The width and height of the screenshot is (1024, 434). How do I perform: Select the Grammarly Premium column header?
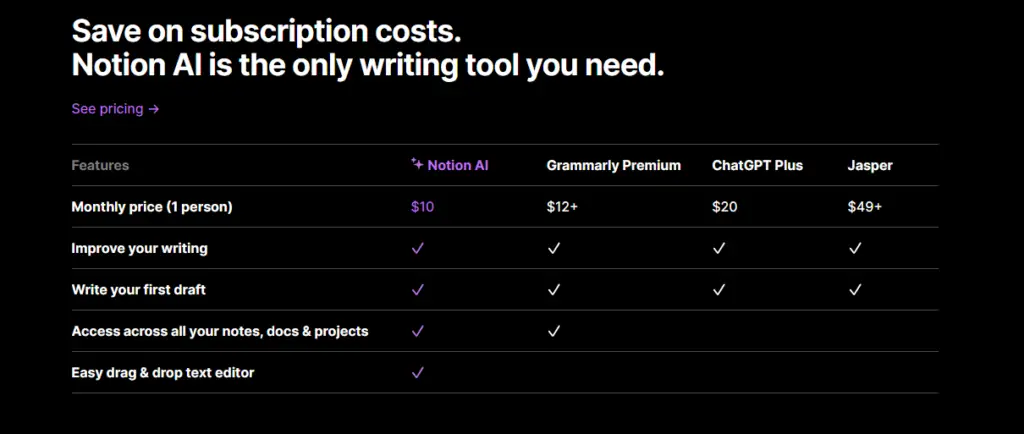[x=613, y=165]
